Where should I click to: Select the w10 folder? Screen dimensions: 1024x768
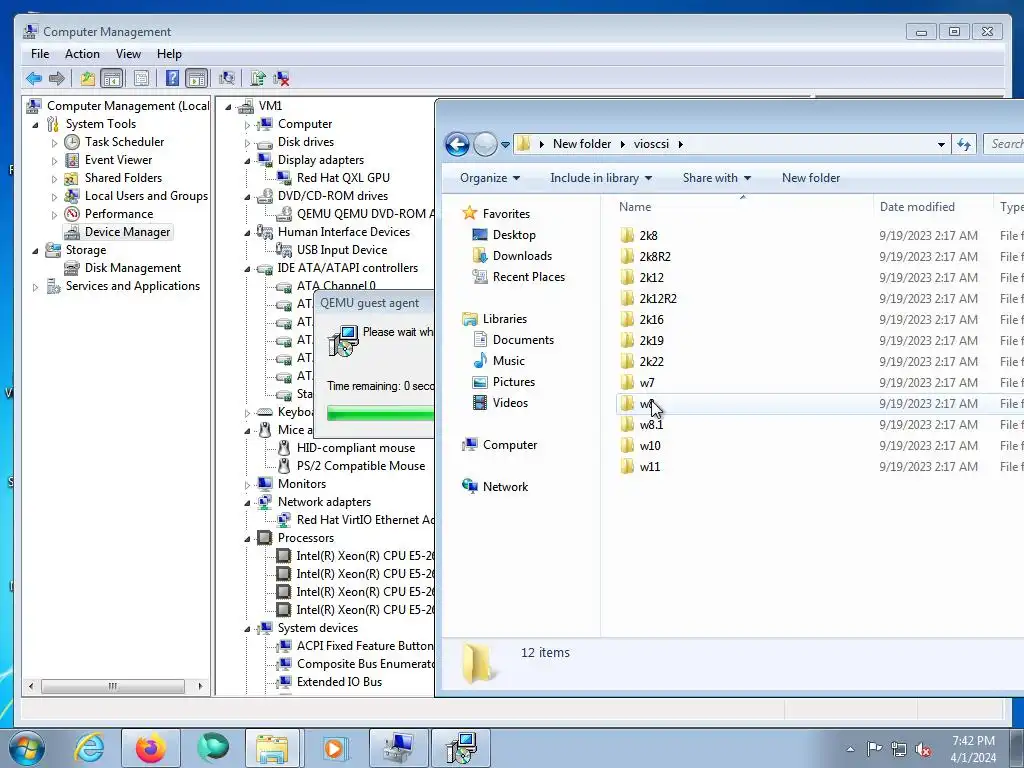(x=650, y=445)
